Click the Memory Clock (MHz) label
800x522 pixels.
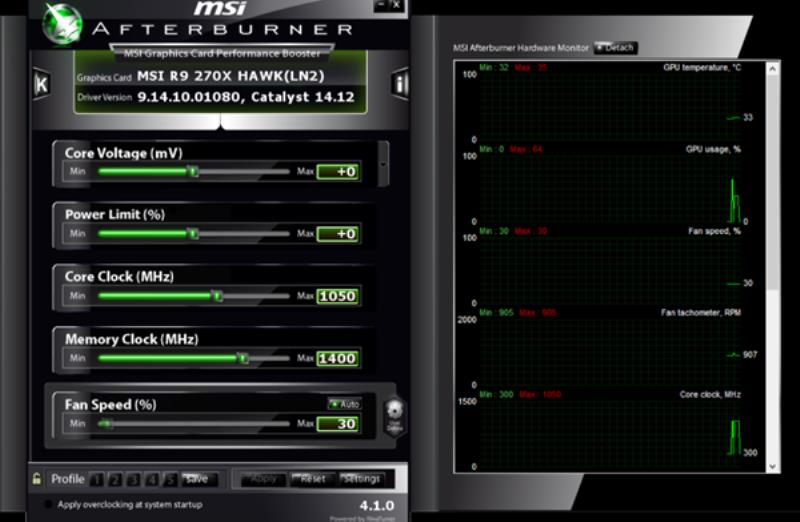pyautogui.click(x=132, y=339)
